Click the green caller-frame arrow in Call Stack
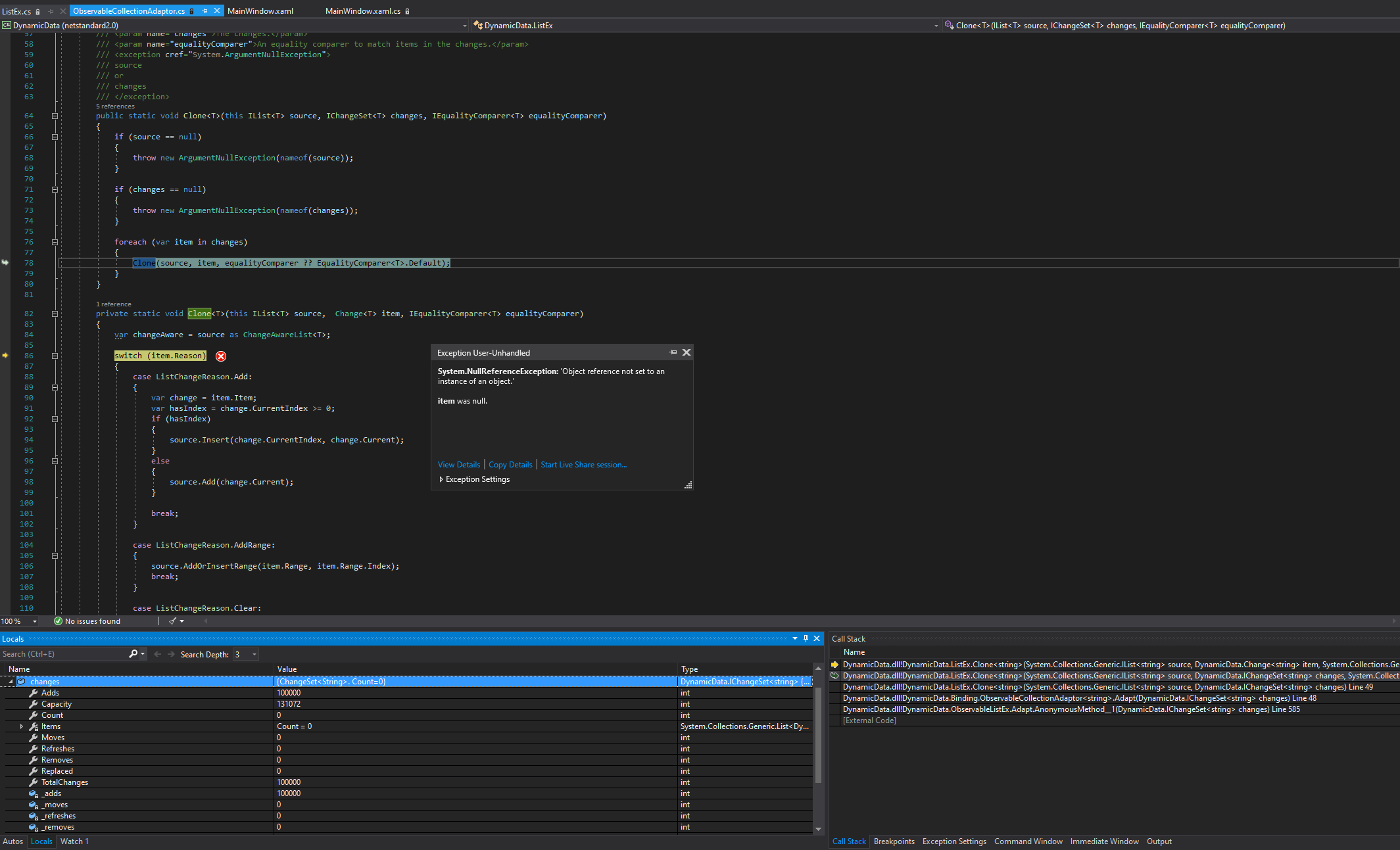The width and height of the screenshot is (1400, 850). (x=835, y=676)
